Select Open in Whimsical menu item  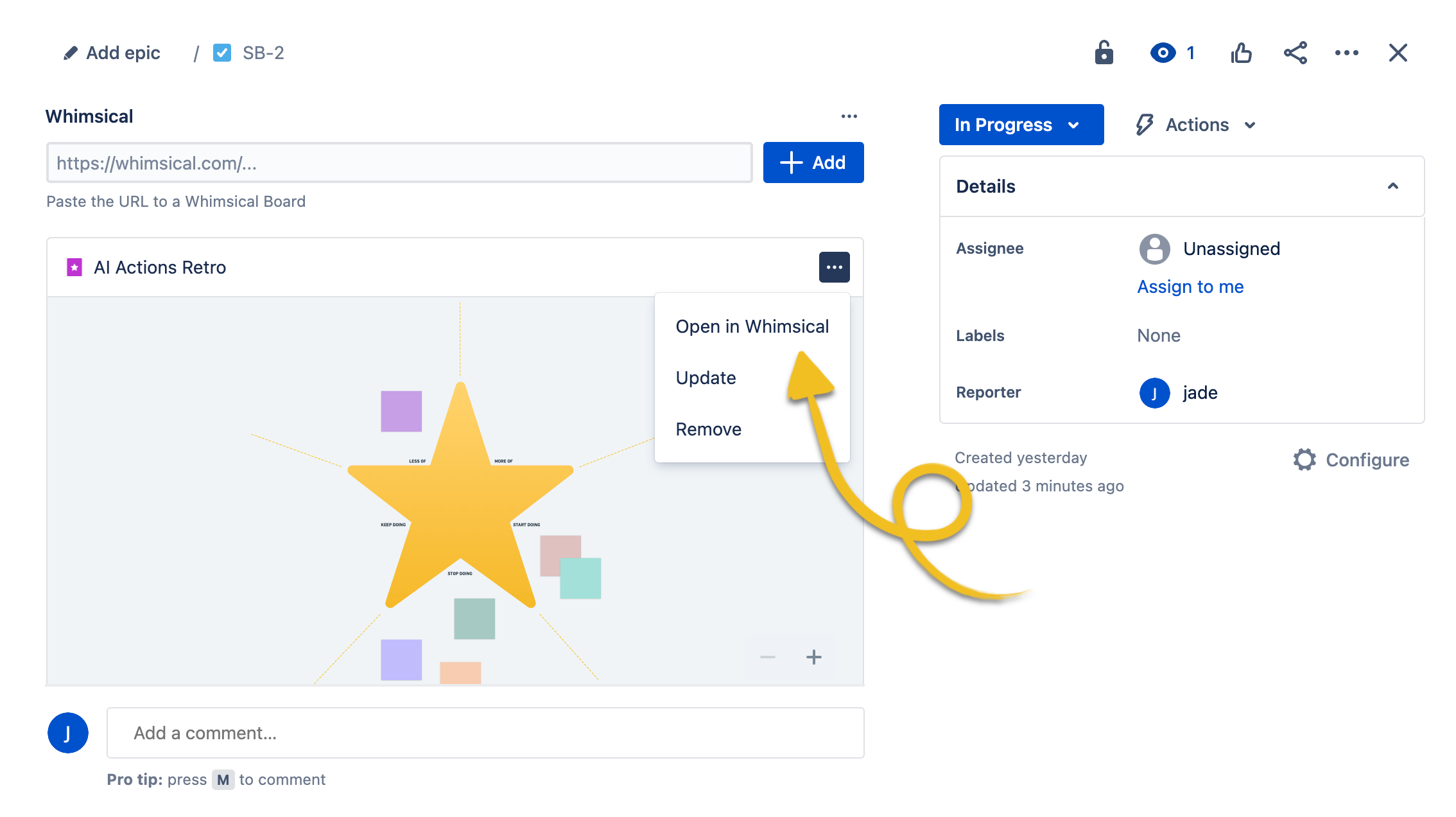(752, 326)
